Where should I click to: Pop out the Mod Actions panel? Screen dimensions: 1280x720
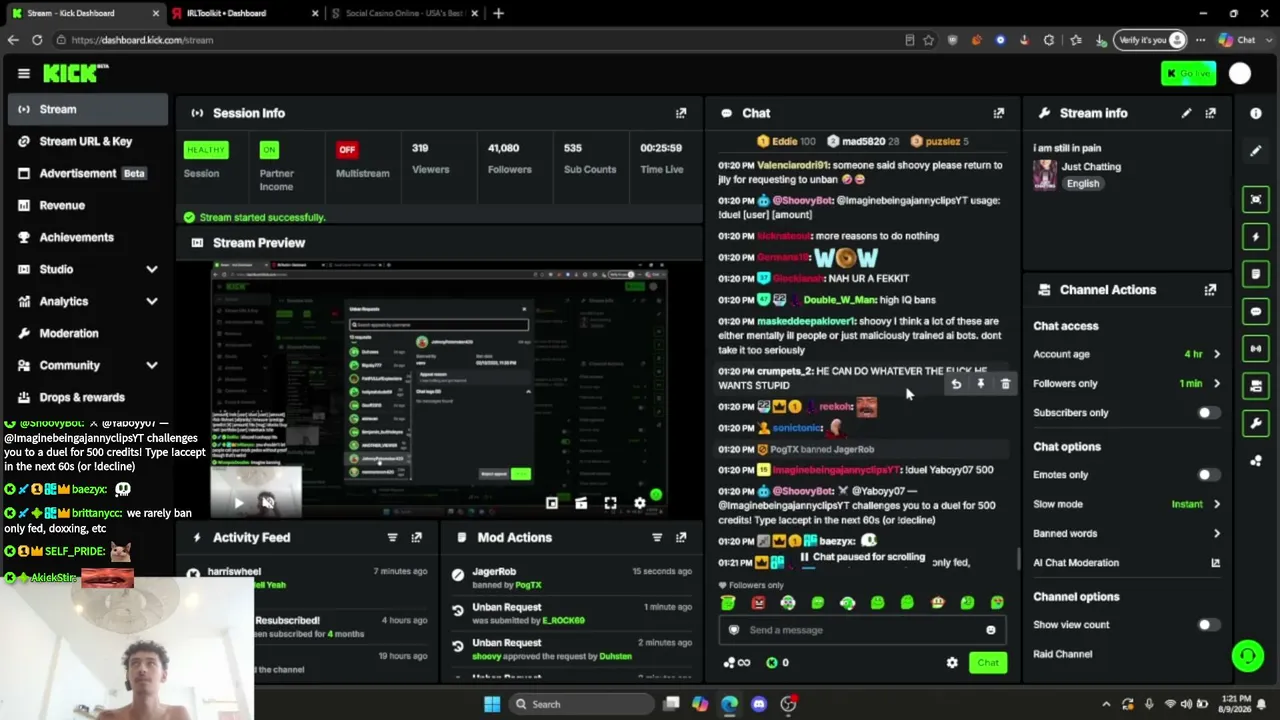click(681, 537)
